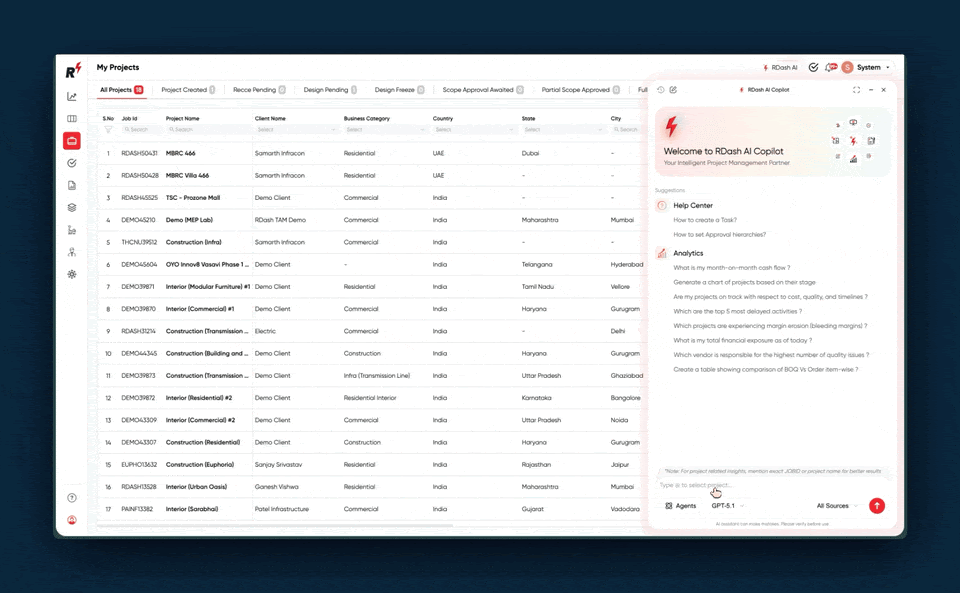Select the Recce Pending tab

pos(259,90)
